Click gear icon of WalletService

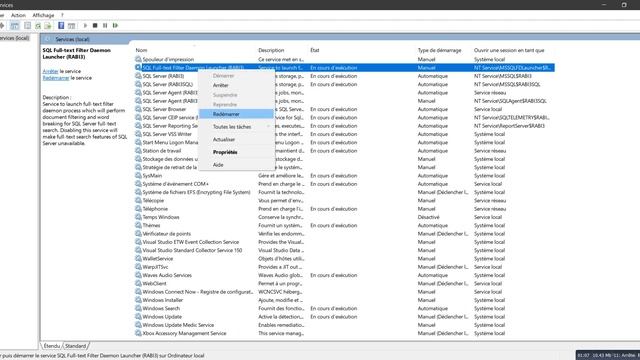click(138, 258)
